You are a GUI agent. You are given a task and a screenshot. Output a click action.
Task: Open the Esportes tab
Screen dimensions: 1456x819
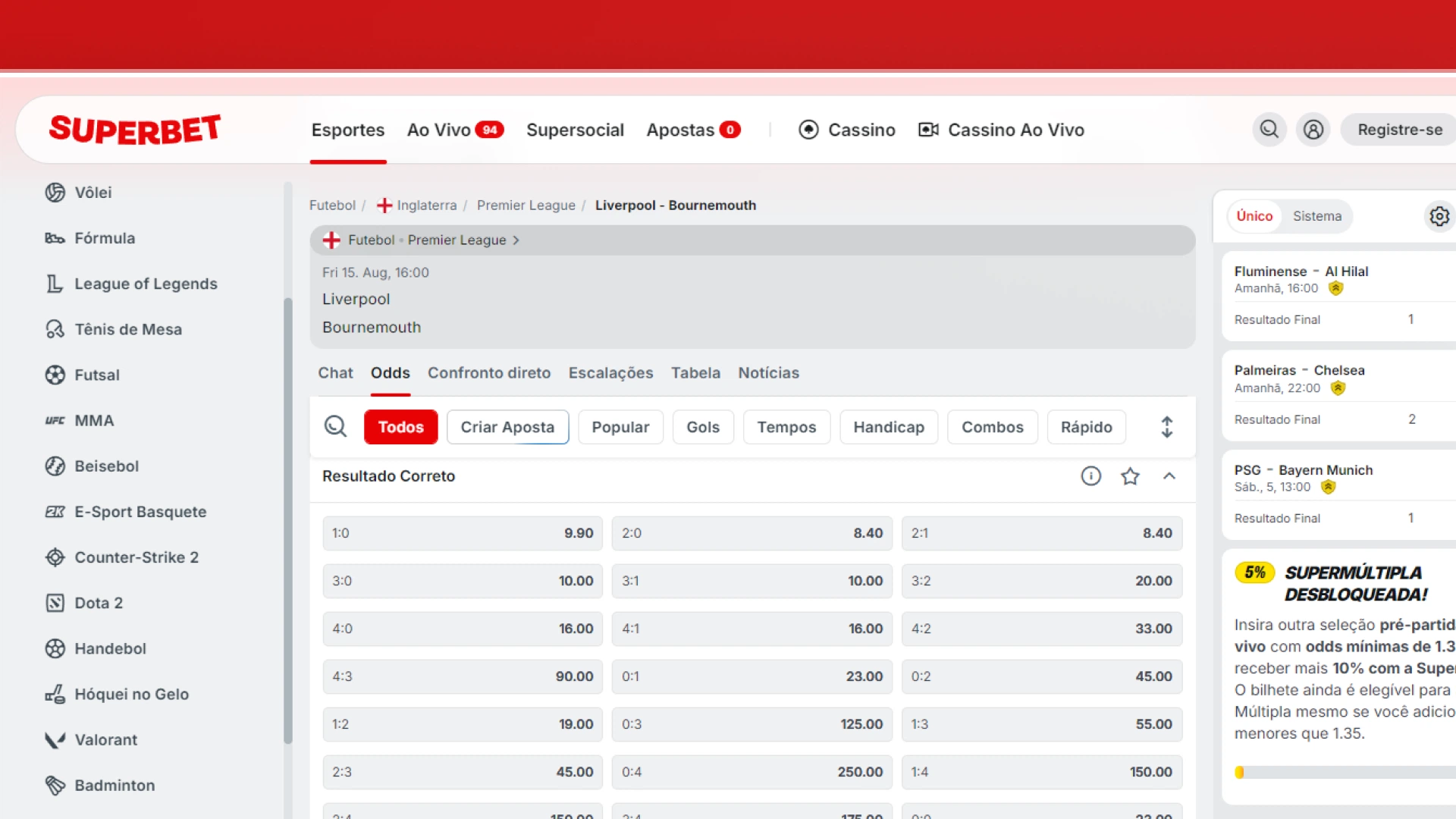click(348, 130)
